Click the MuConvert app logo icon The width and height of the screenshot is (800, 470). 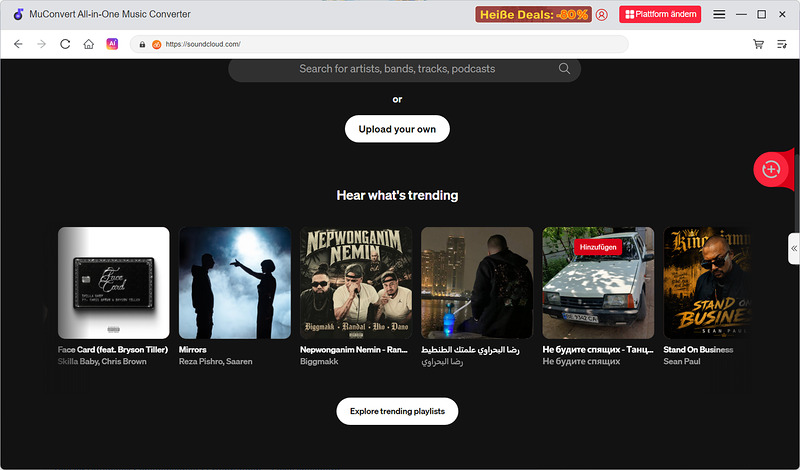click(x=18, y=14)
